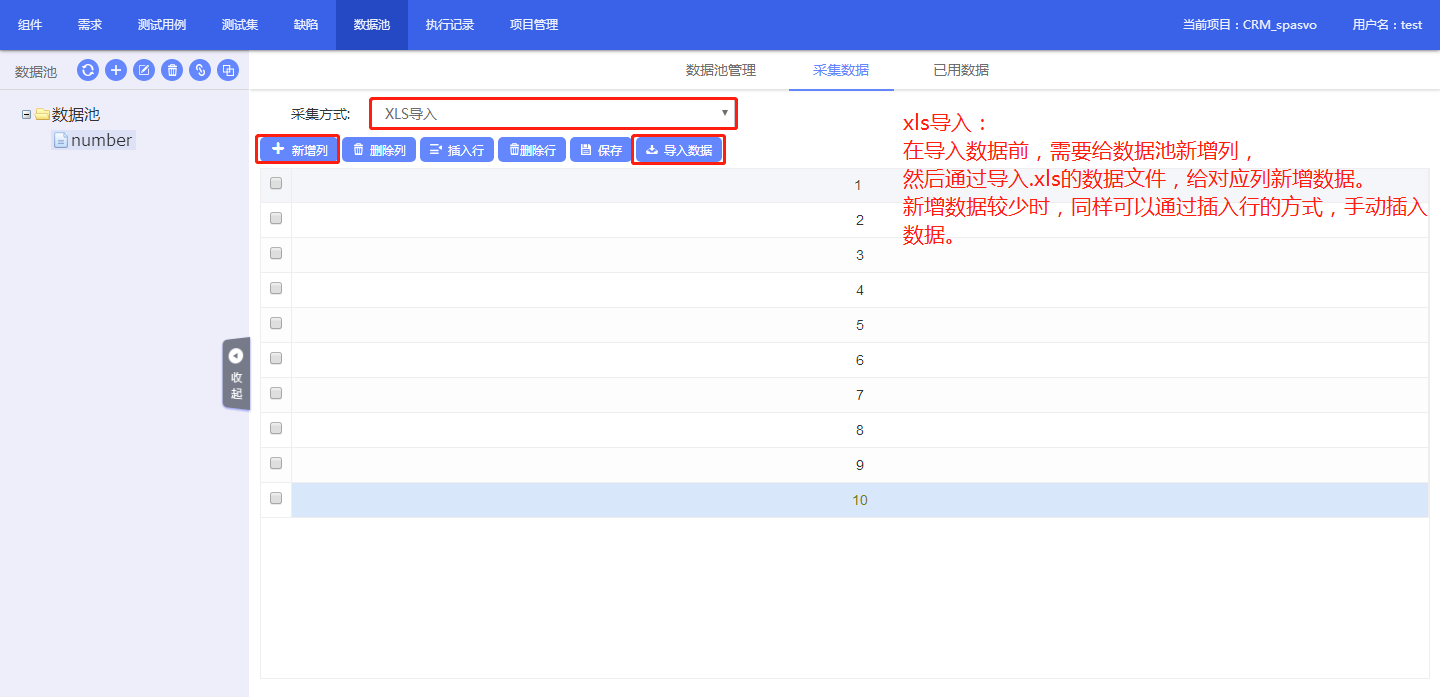Click the 导入数据 button

click(679, 150)
